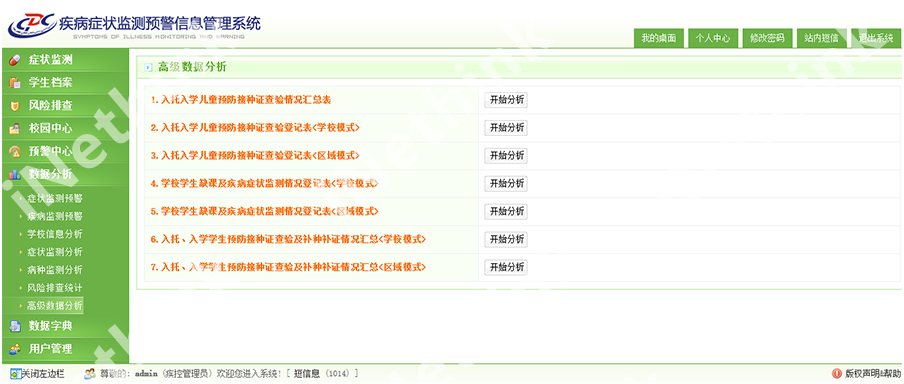
Task: Click 开始分析 for report 6 补种补证<学校模式>
Action: [x=506, y=239]
